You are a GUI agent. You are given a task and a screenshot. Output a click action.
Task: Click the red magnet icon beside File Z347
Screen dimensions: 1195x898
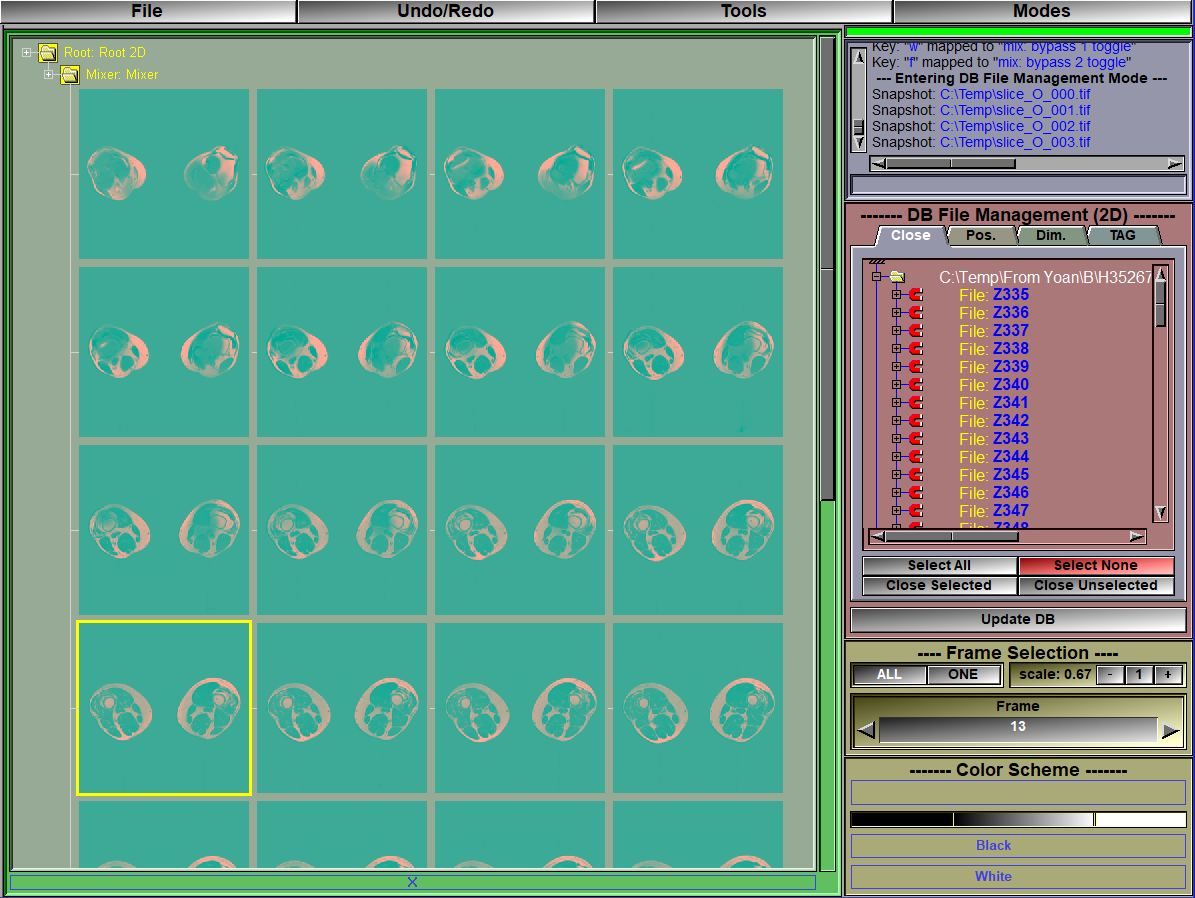[915, 510]
